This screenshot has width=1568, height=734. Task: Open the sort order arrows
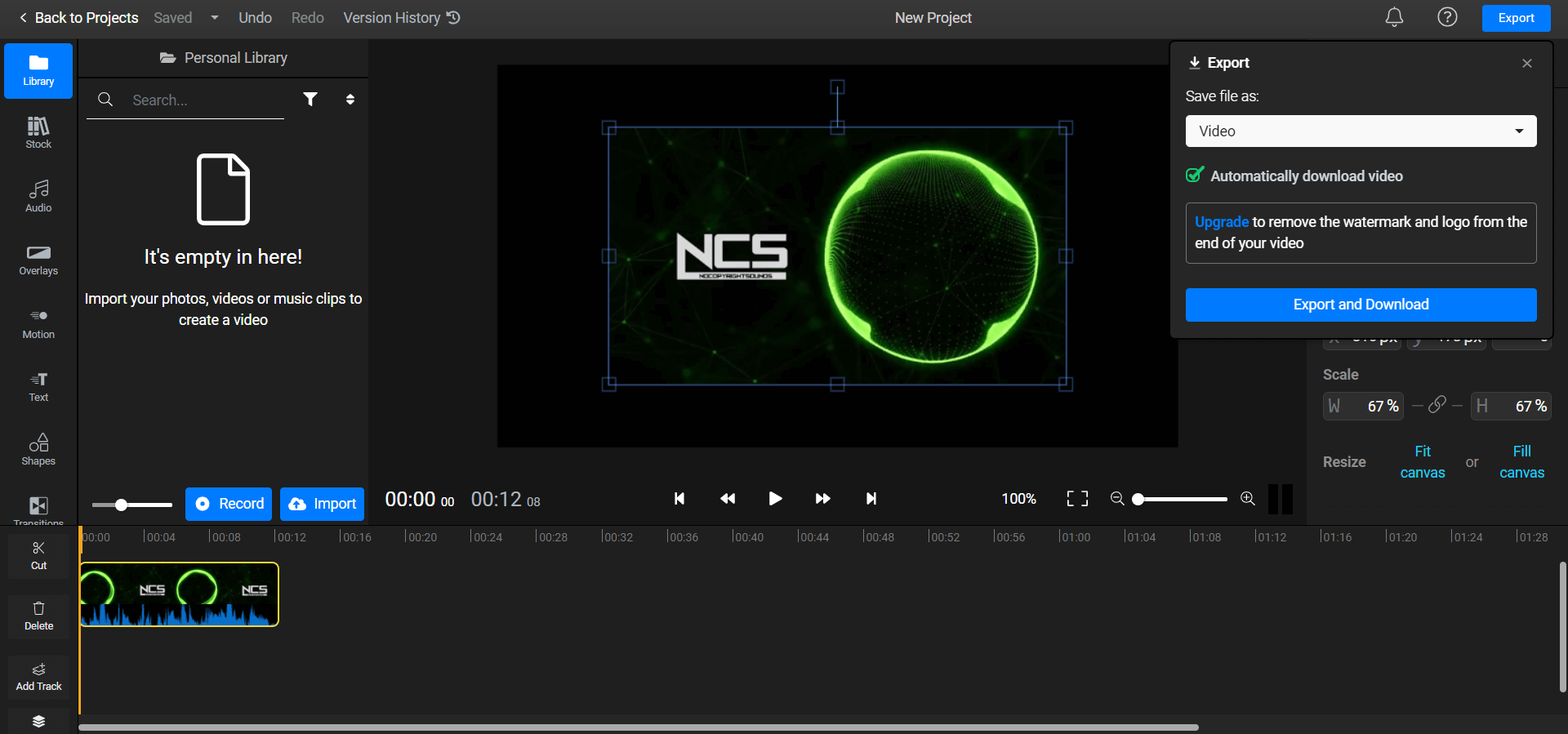tap(350, 100)
